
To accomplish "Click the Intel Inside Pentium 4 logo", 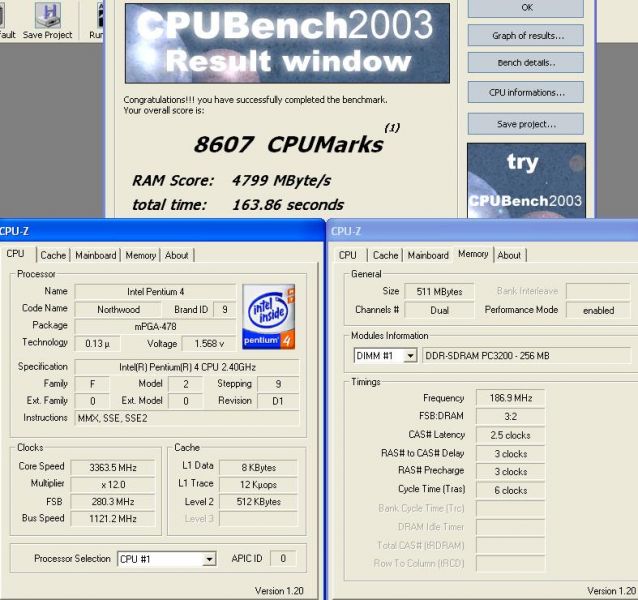I will coord(268,316).
